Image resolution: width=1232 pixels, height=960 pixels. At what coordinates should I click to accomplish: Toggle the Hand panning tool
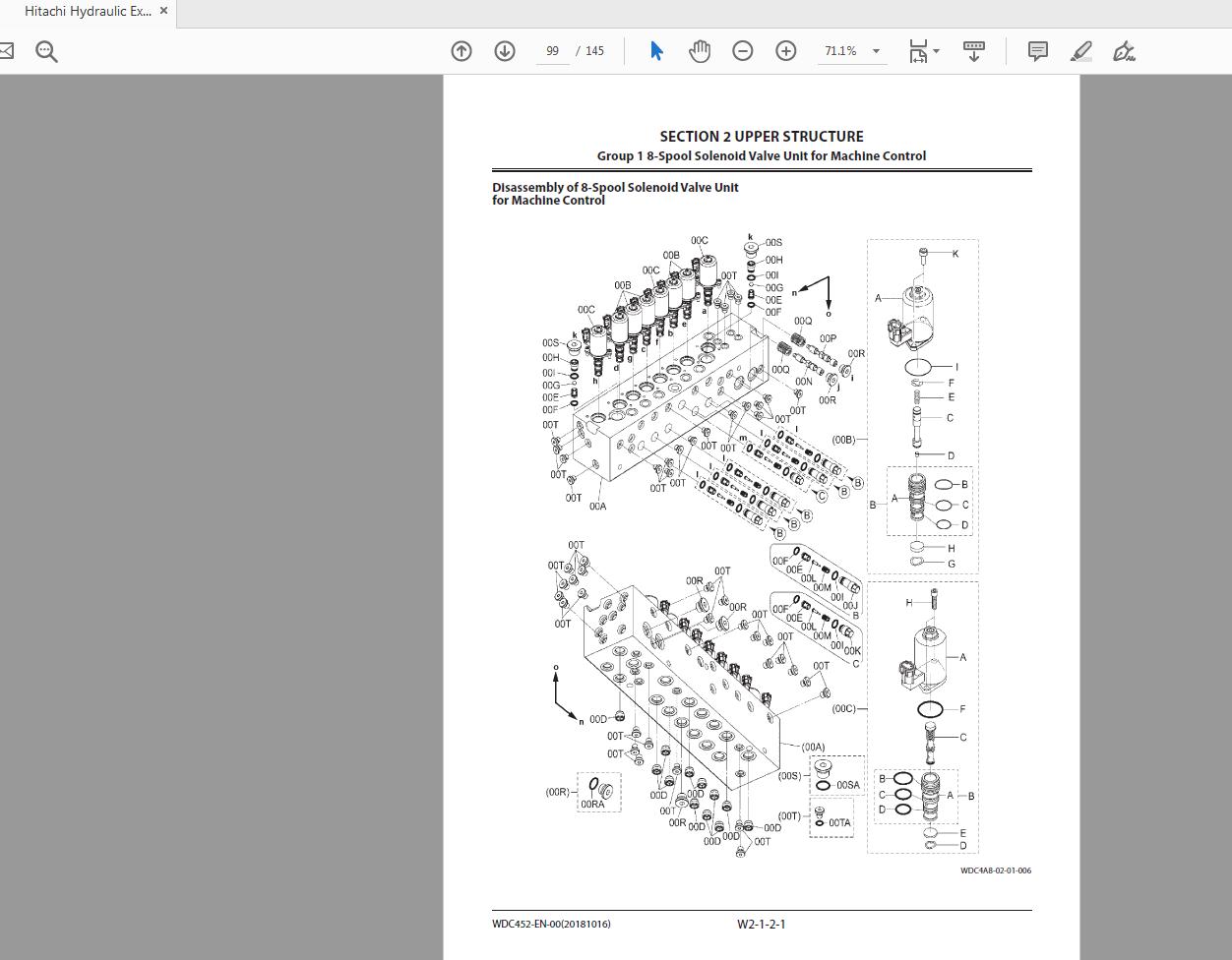click(700, 50)
